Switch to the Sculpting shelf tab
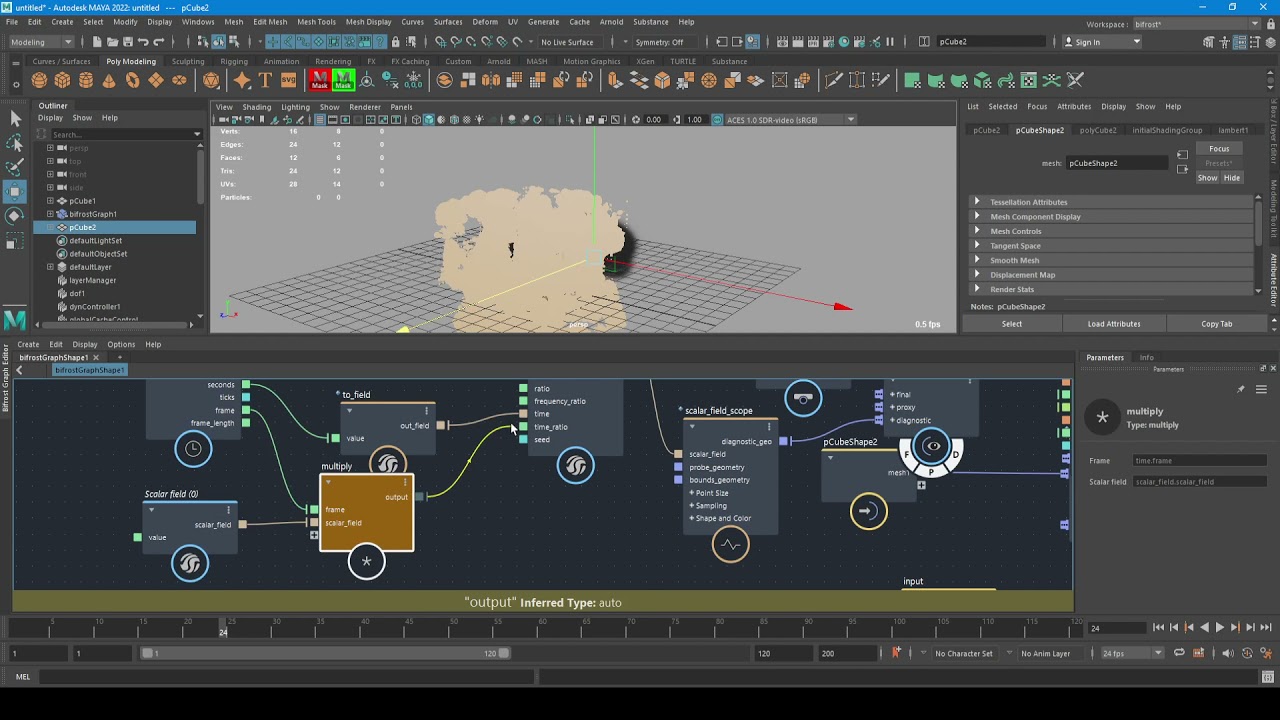 click(187, 61)
